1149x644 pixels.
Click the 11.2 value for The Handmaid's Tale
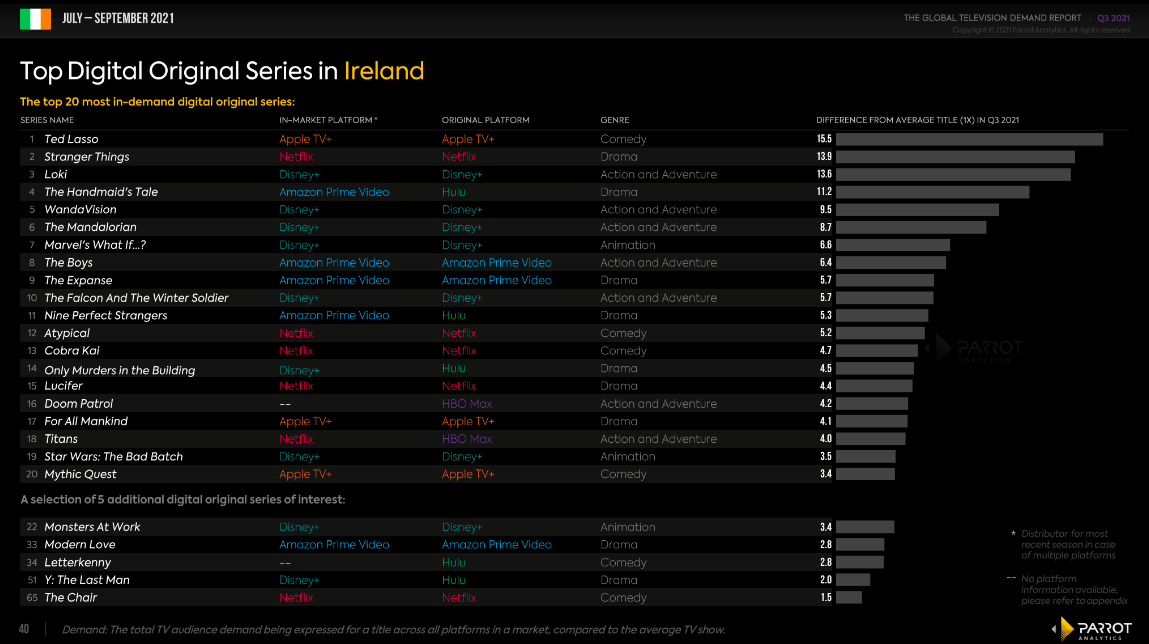(x=824, y=192)
